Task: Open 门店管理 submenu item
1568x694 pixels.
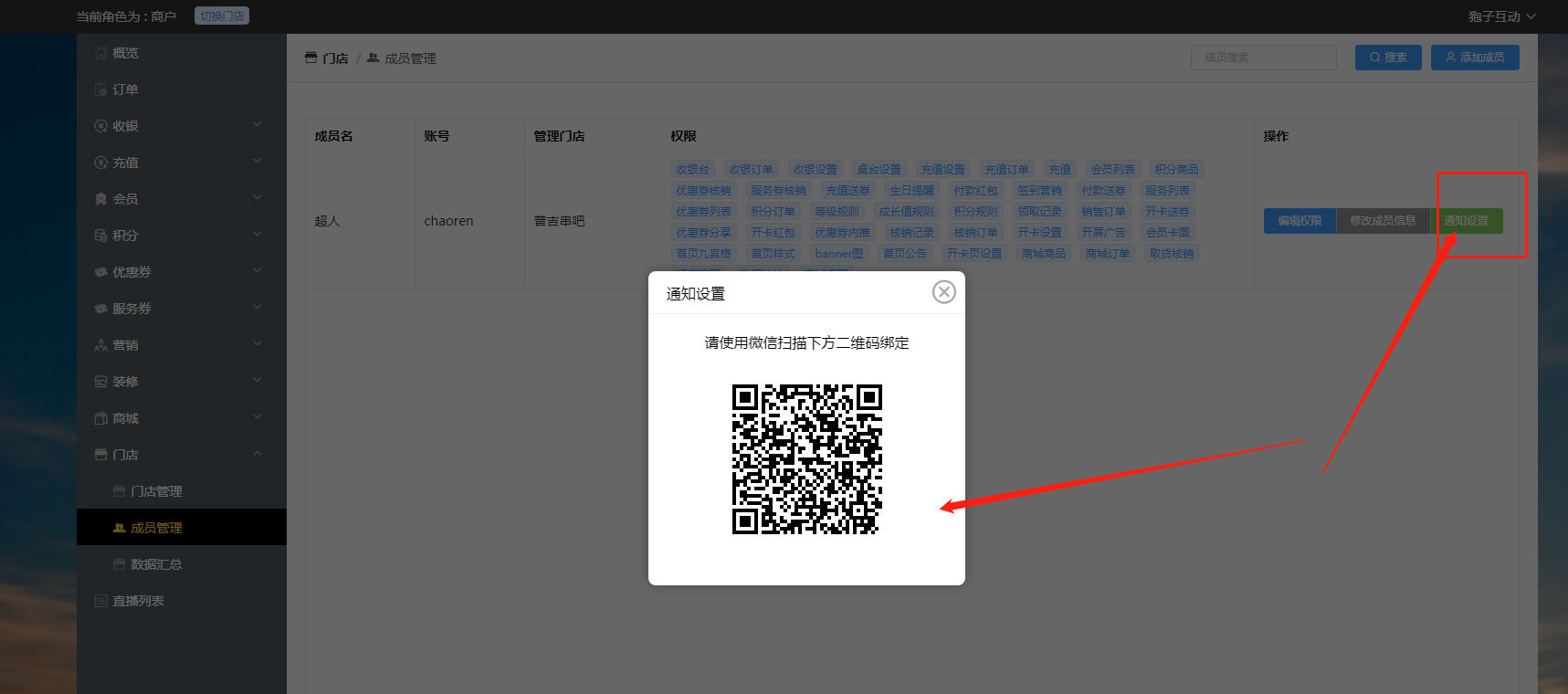Action: pyautogui.click(x=182, y=491)
